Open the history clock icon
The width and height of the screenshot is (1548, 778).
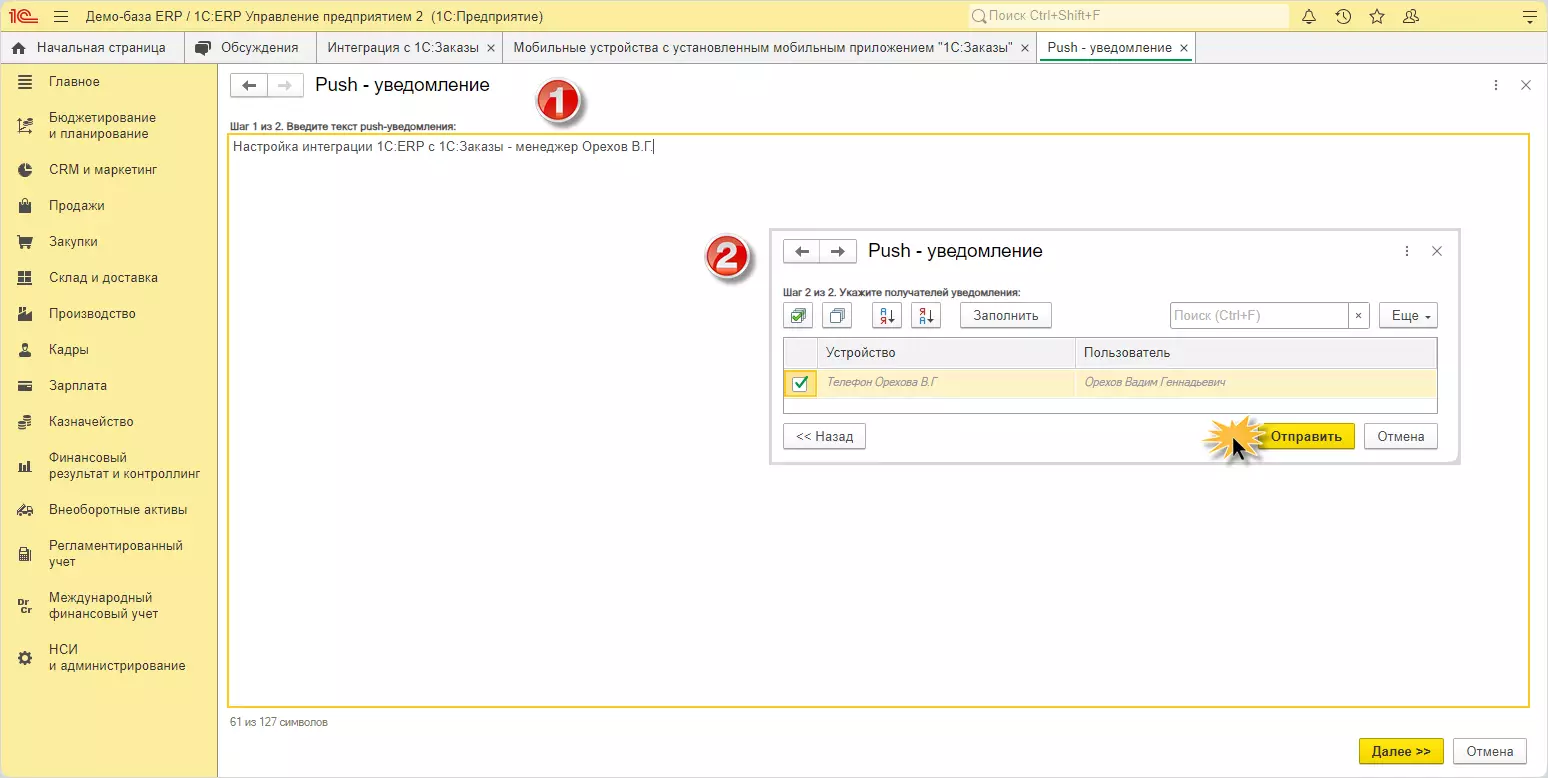(1343, 17)
